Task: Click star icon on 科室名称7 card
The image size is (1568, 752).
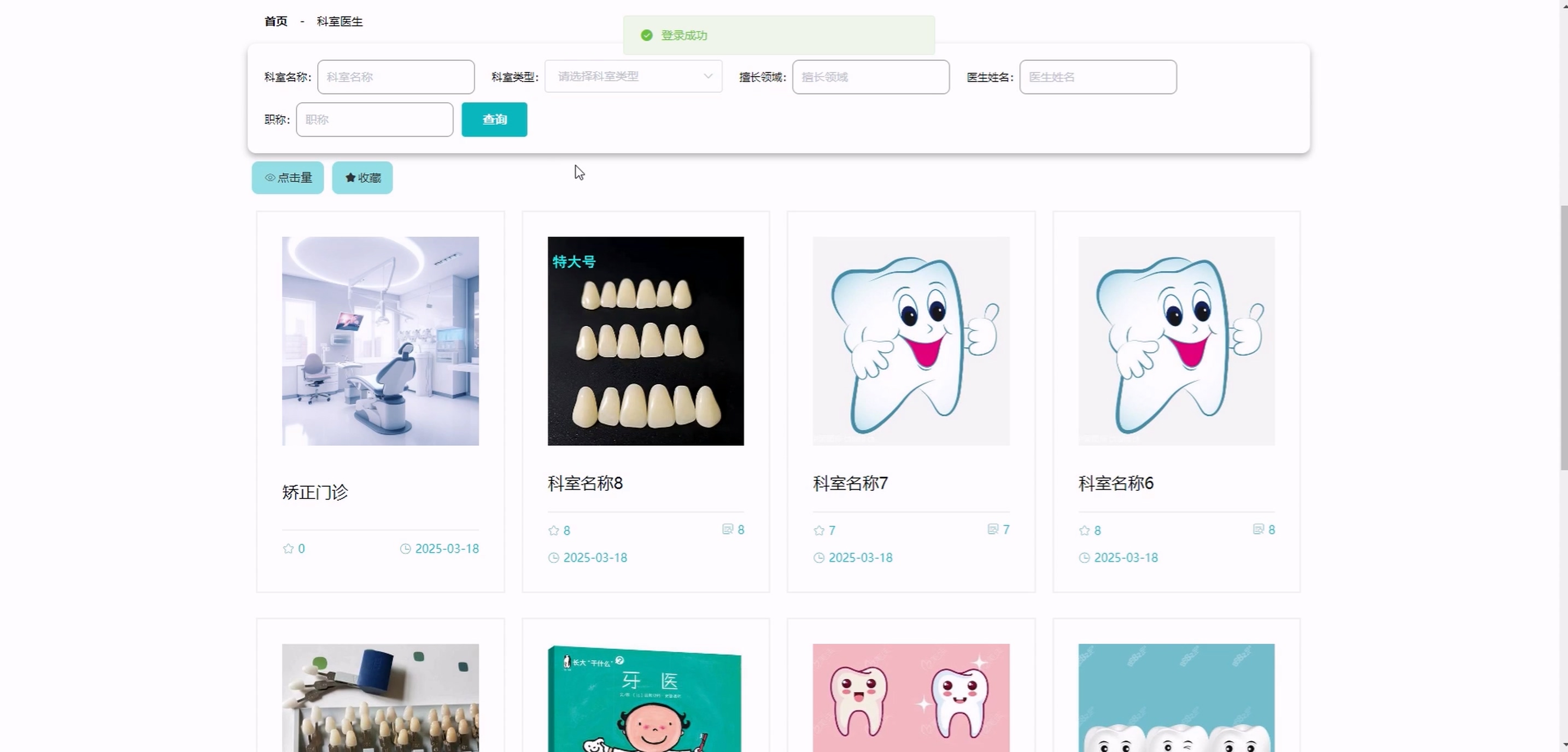Action: click(x=818, y=531)
